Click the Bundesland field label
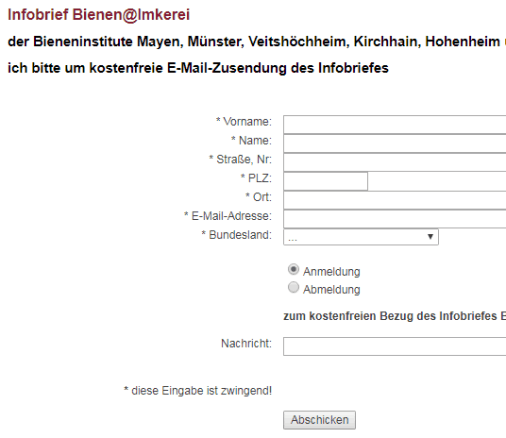The width and height of the screenshot is (506, 438). tap(236, 235)
